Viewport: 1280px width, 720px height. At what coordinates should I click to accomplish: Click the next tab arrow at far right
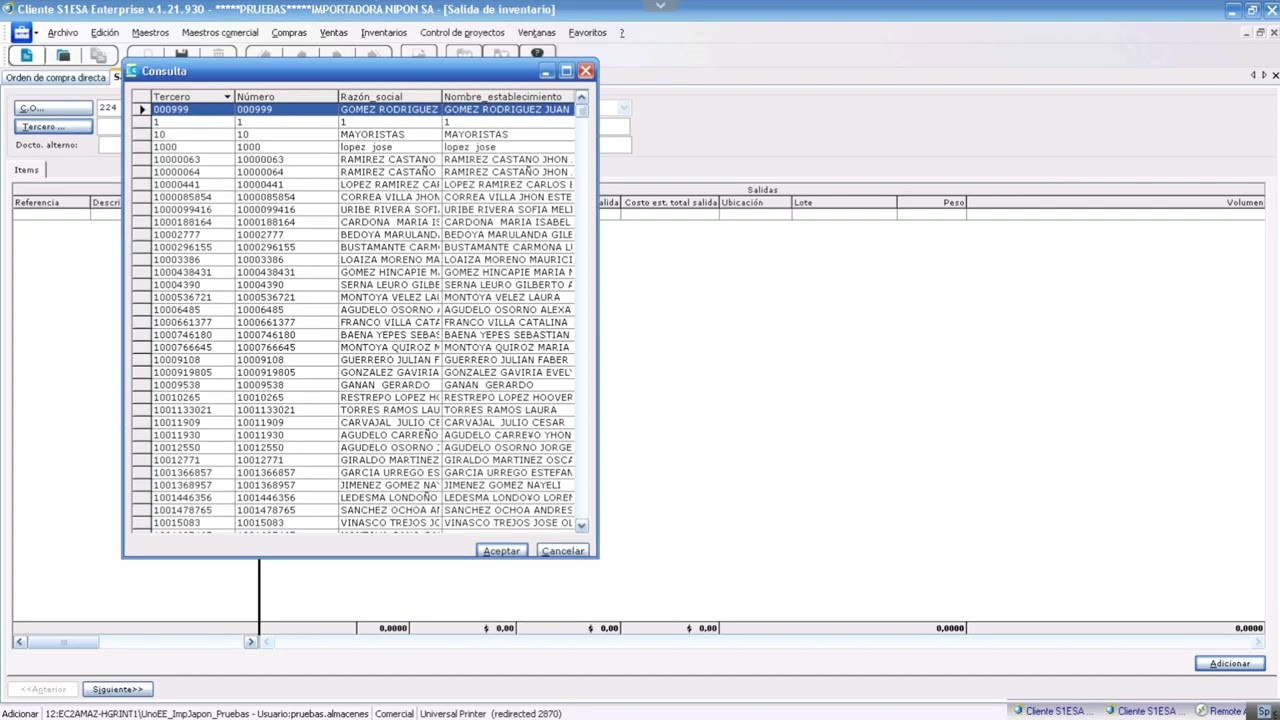tap(1264, 75)
